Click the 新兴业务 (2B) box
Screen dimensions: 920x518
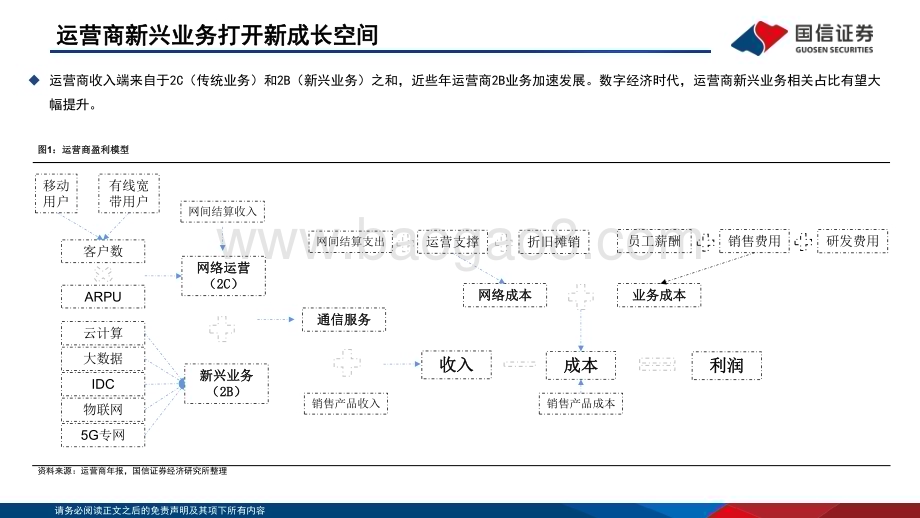click(x=226, y=384)
